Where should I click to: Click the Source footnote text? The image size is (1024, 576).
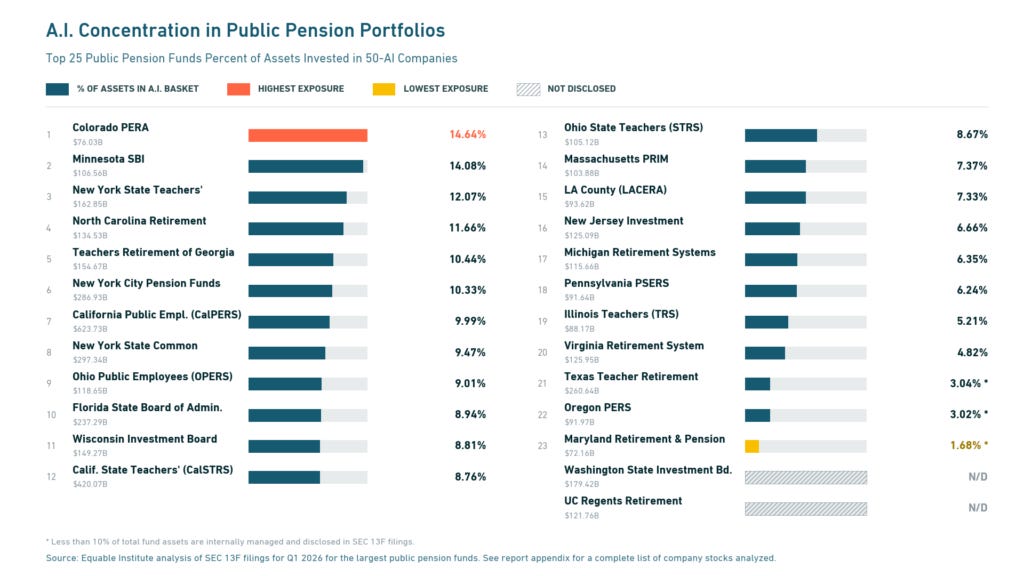411,558
